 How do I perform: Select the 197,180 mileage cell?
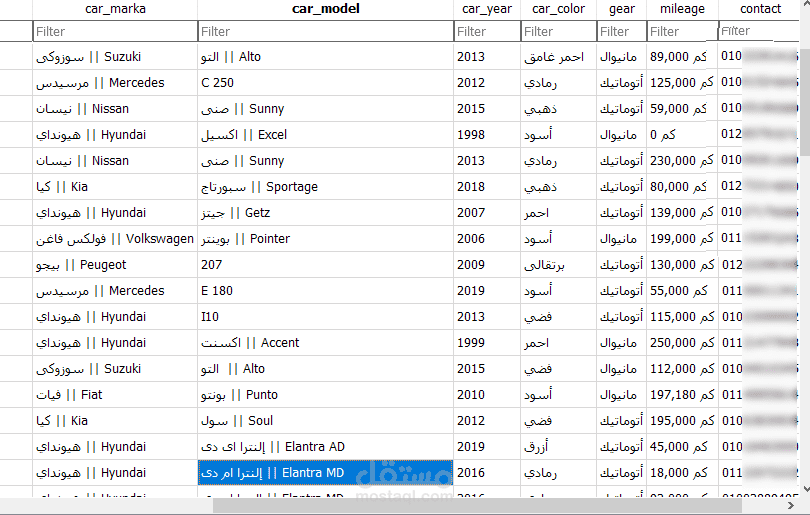(x=682, y=395)
